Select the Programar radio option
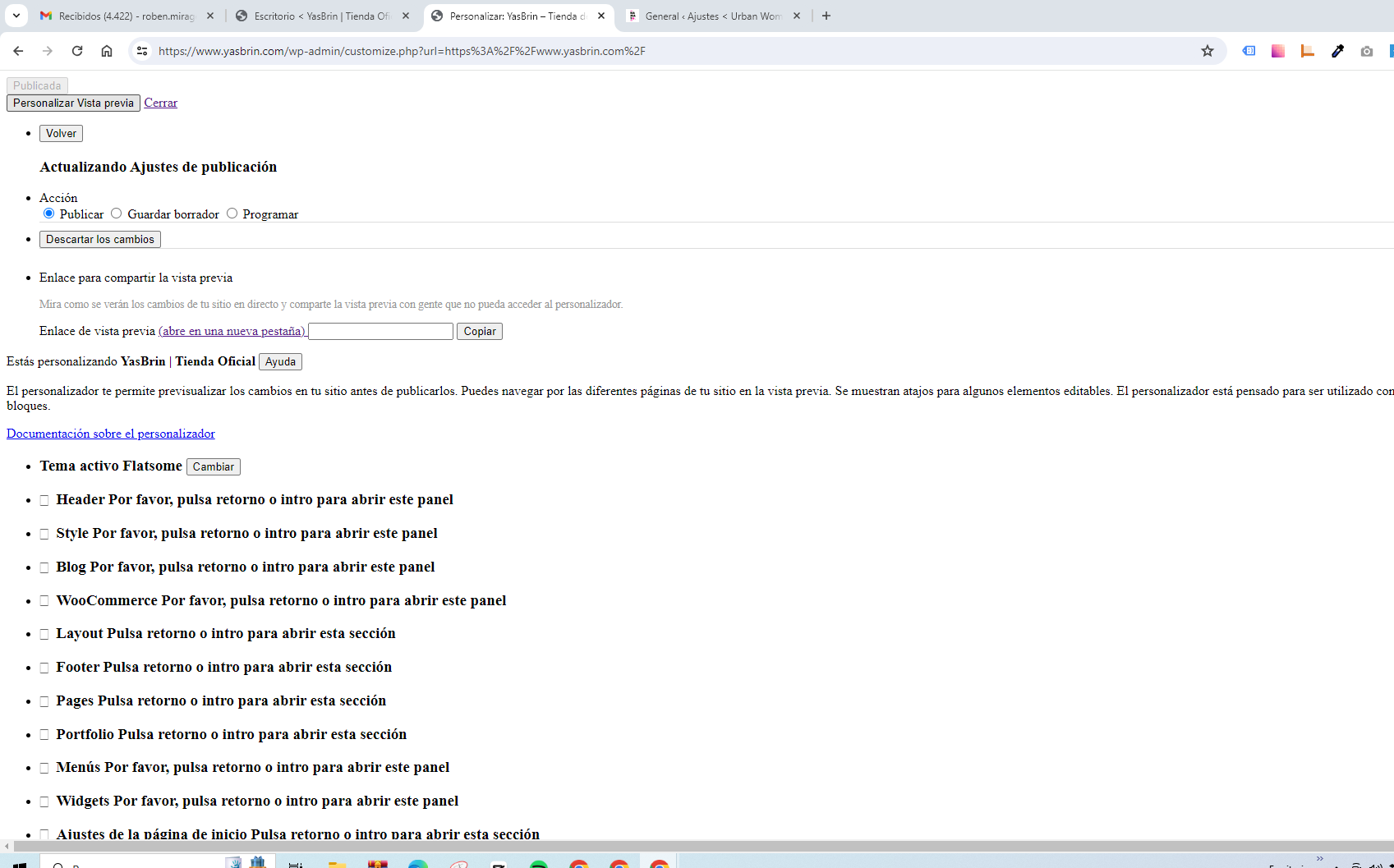 tap(232, 214)
